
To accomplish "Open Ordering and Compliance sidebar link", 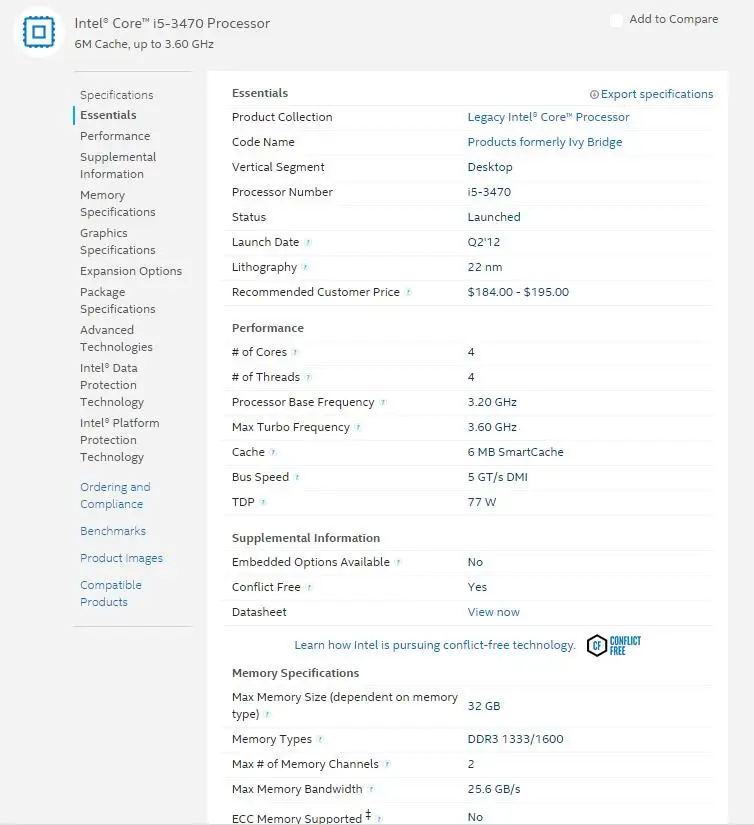I will pyautogui.click(x=115, y=495).
